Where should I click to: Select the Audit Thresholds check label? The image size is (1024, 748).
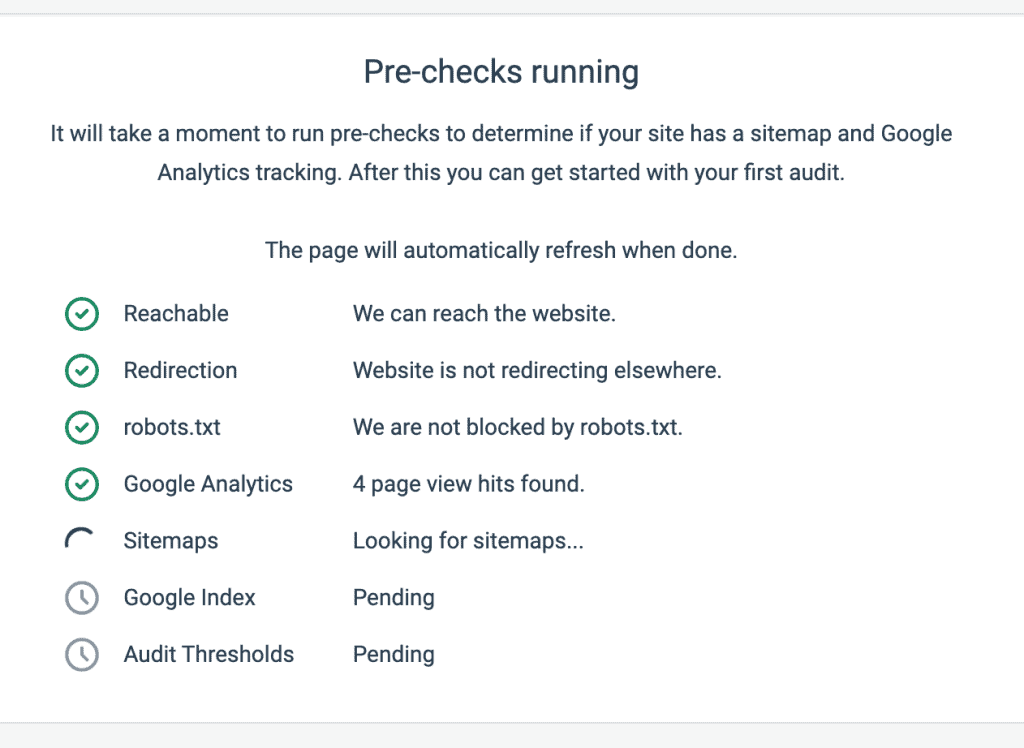pyautogui.click(x=209, y=655)
